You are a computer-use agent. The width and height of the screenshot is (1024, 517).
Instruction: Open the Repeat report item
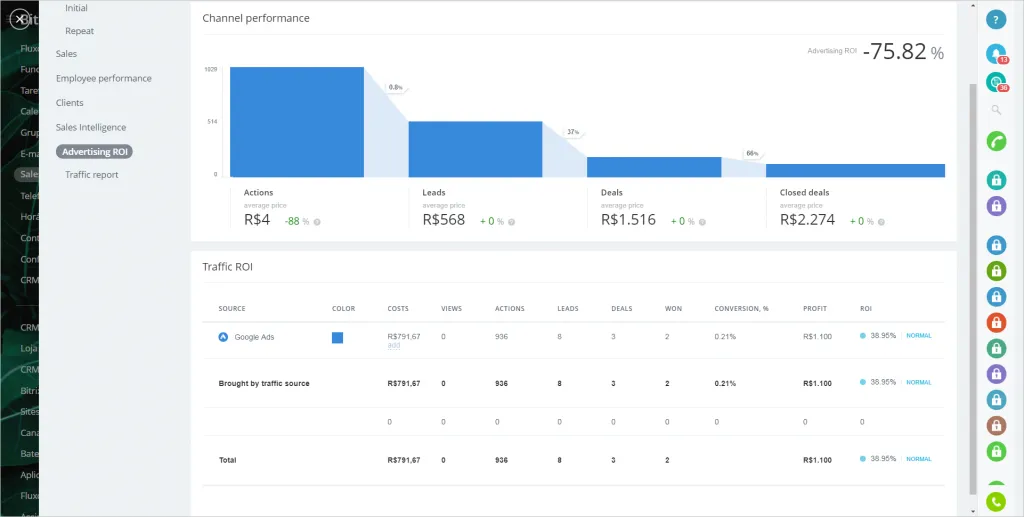(x=80, y=31)
